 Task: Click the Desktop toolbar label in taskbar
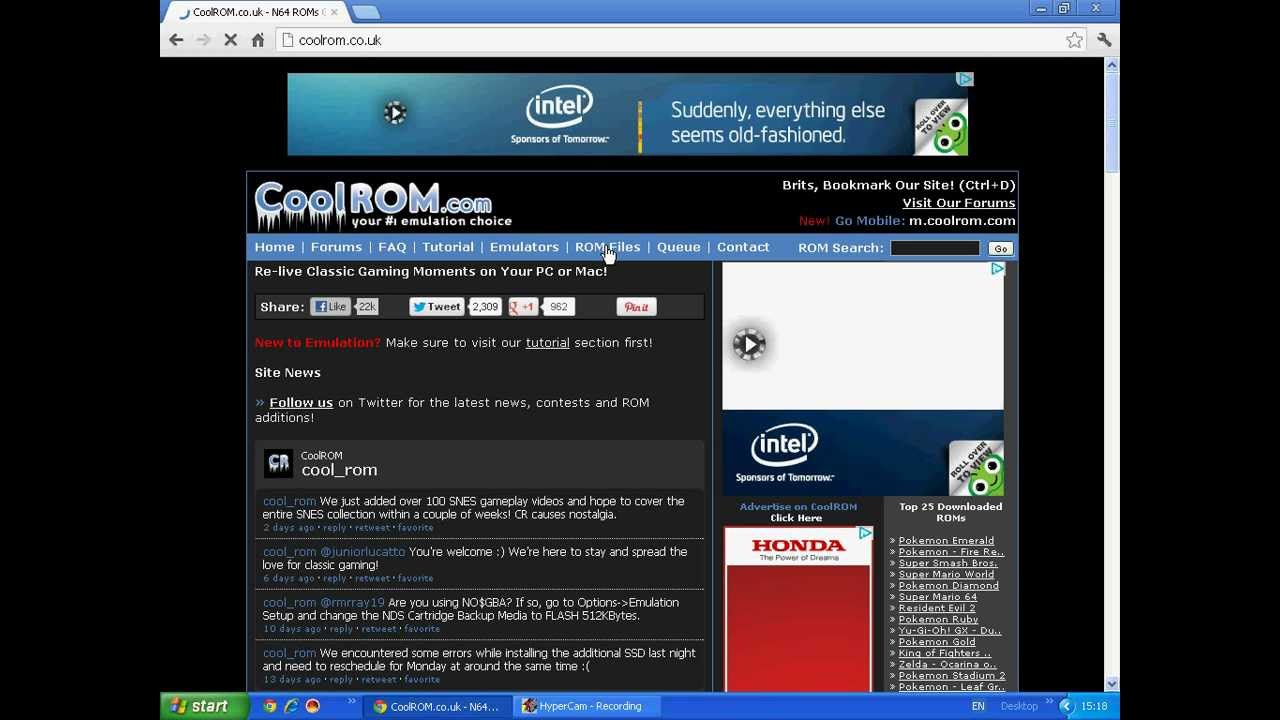1019,706
